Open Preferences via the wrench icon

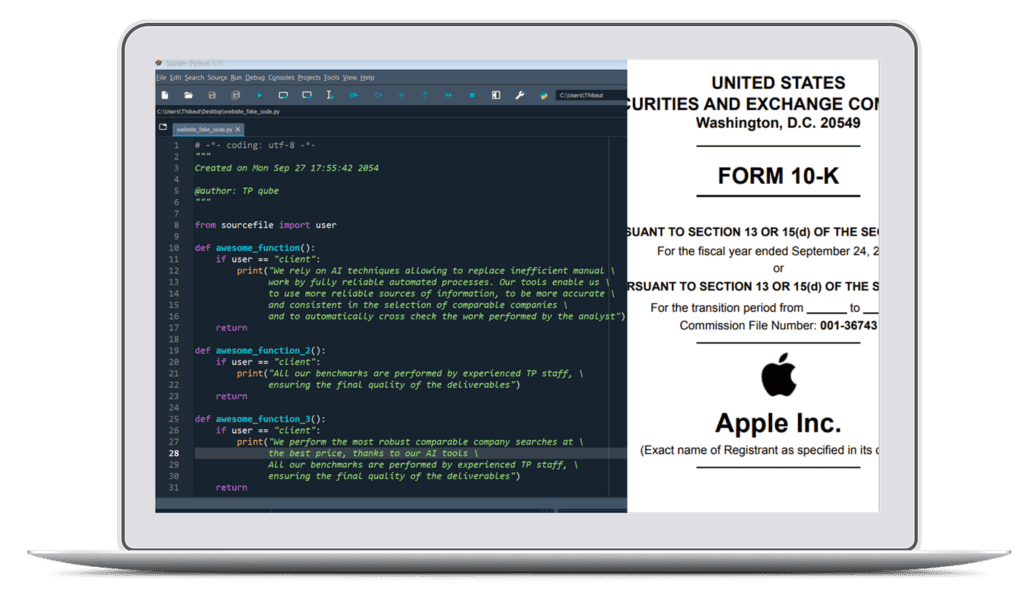519,95
